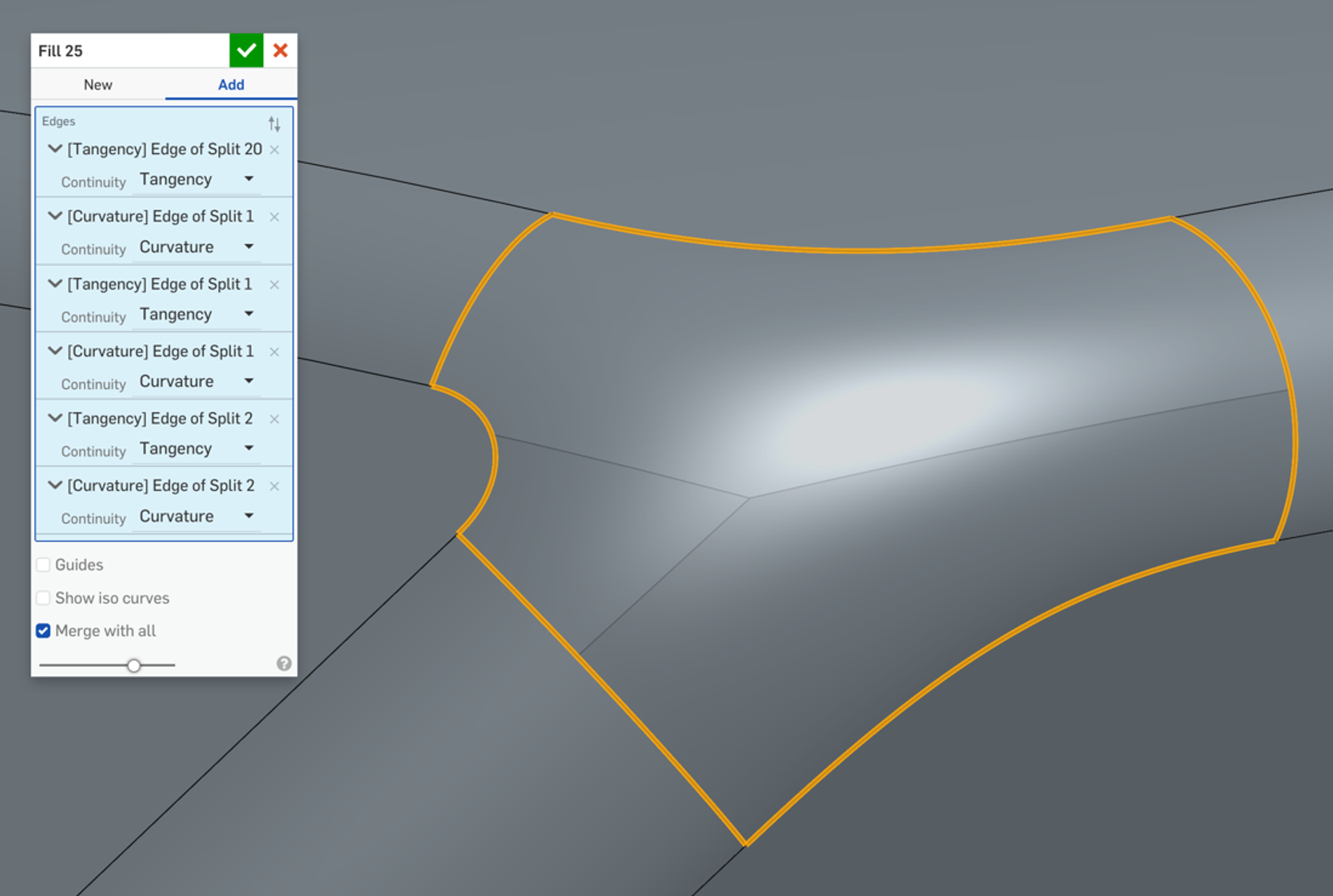Enable Show iso curves
The image size is (1333, 896).
42,597
